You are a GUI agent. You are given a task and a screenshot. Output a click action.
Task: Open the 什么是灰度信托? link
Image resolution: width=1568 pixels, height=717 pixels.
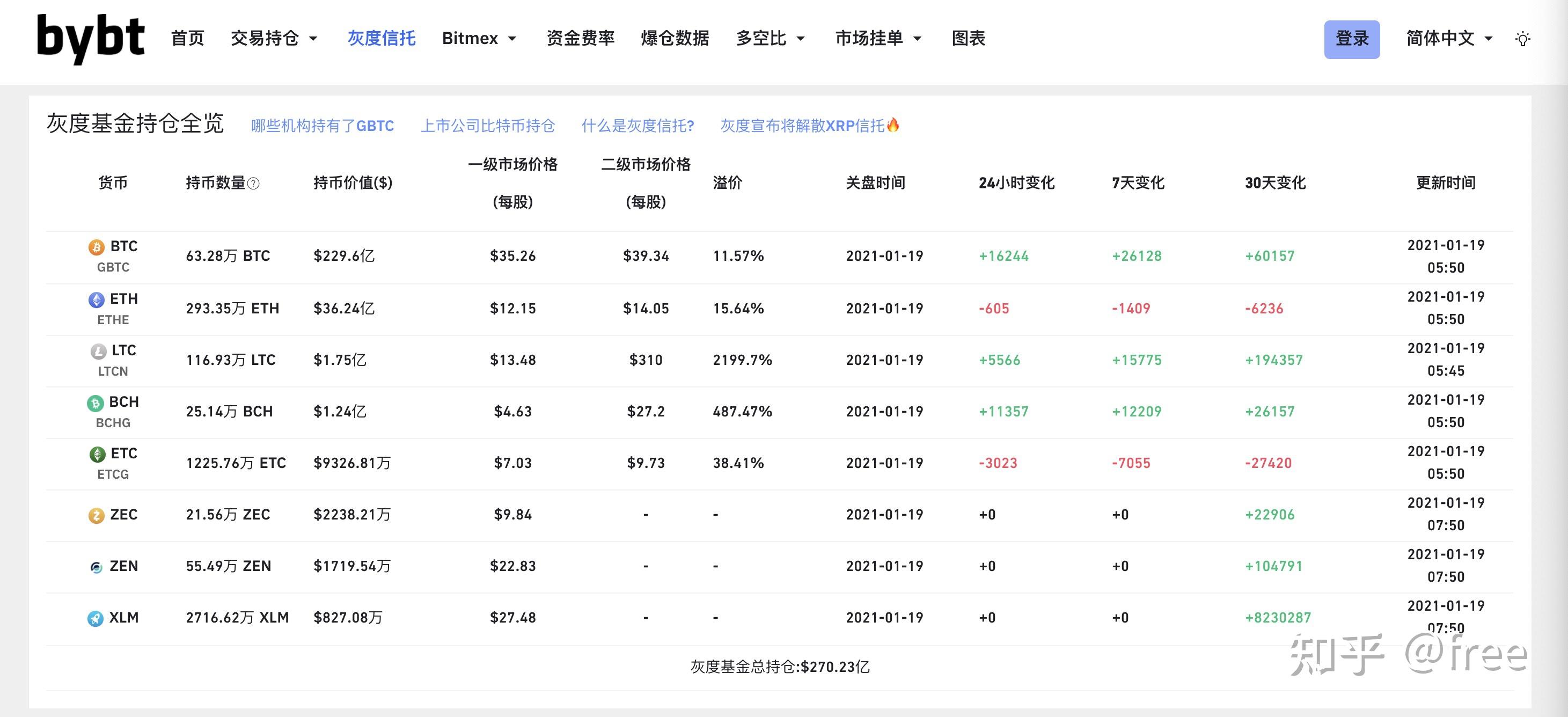click(638, 126)
